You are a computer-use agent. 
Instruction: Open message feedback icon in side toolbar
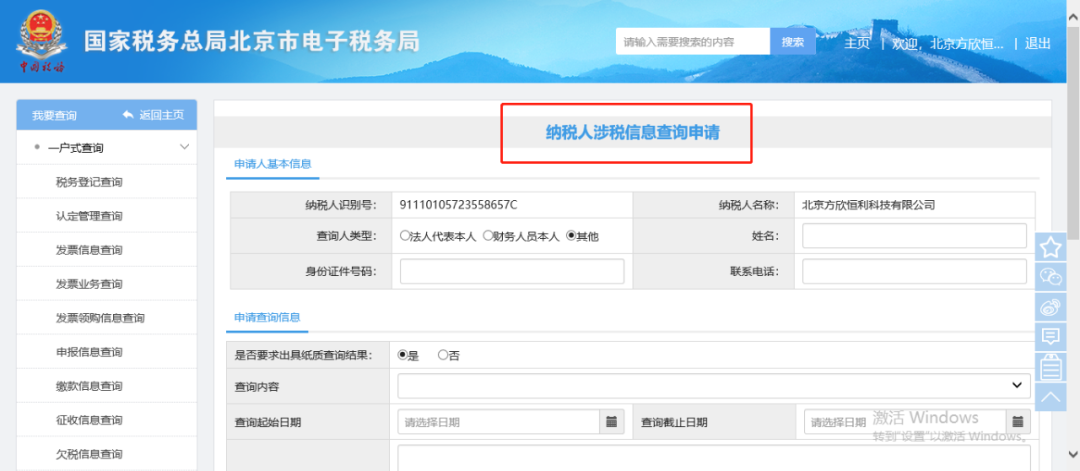click(x=1051, y=337)
